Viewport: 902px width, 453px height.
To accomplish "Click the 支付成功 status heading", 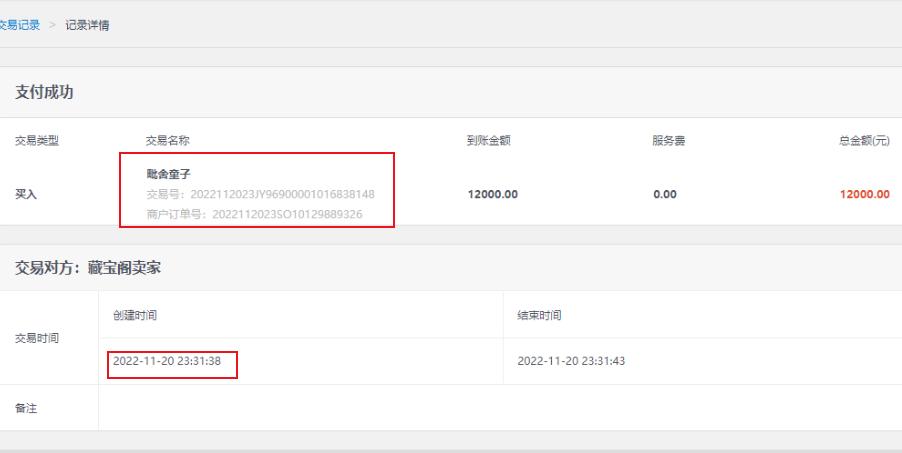I will (44, 93).
